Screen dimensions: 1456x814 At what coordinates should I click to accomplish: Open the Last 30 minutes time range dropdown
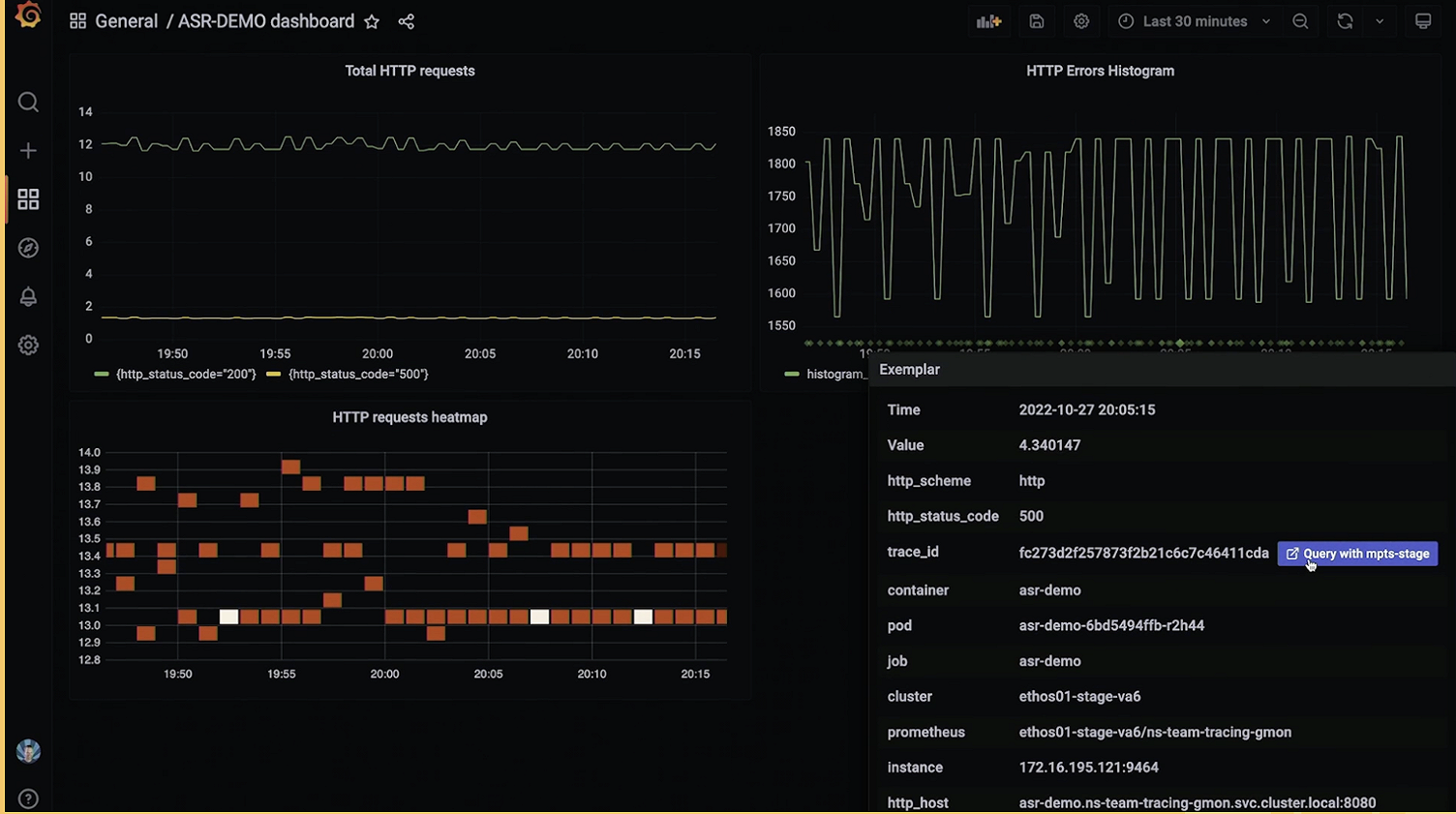coord(1194,20)
